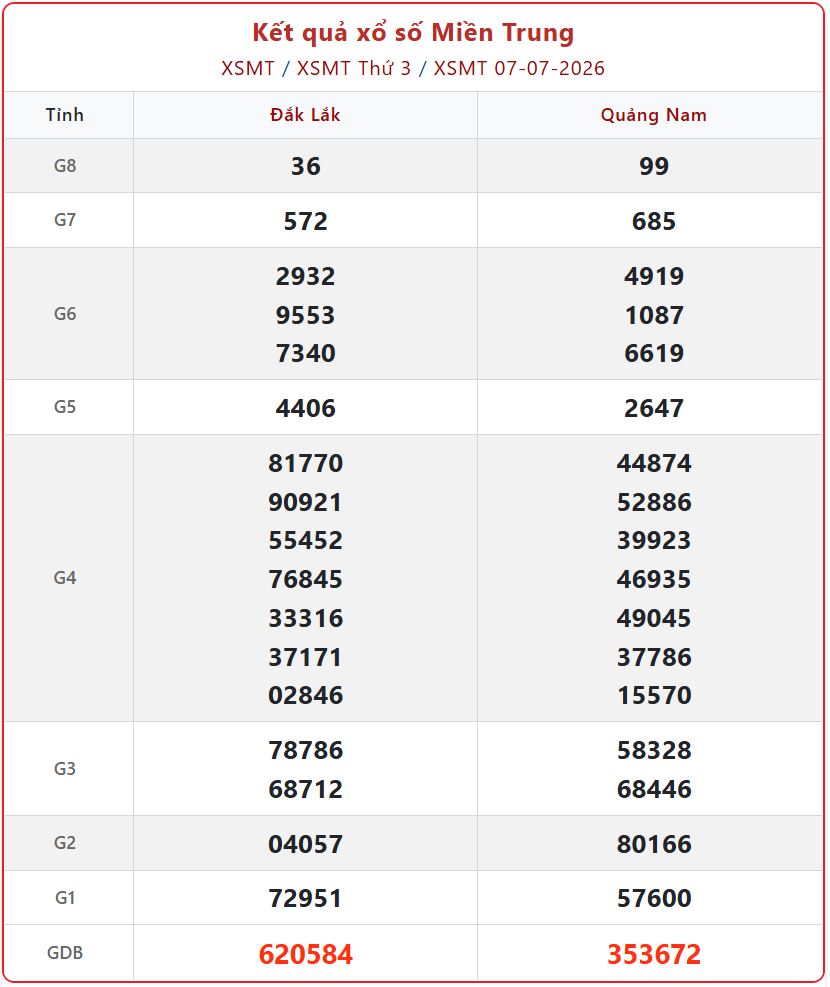The height and width of the screenshot is (987, 830).
Task: Open the XSMT Thứ 3 link
Action: point(354,68)
